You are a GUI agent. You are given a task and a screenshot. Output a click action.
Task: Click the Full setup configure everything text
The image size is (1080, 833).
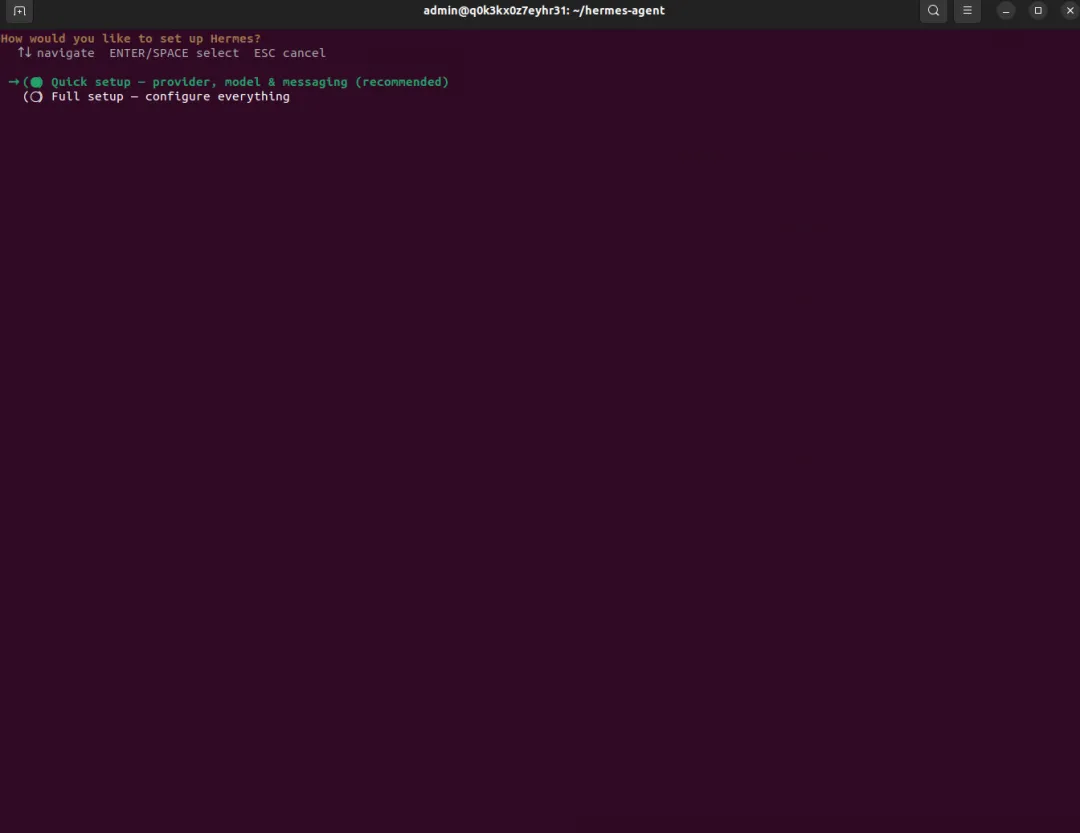[x=170, y=96]
